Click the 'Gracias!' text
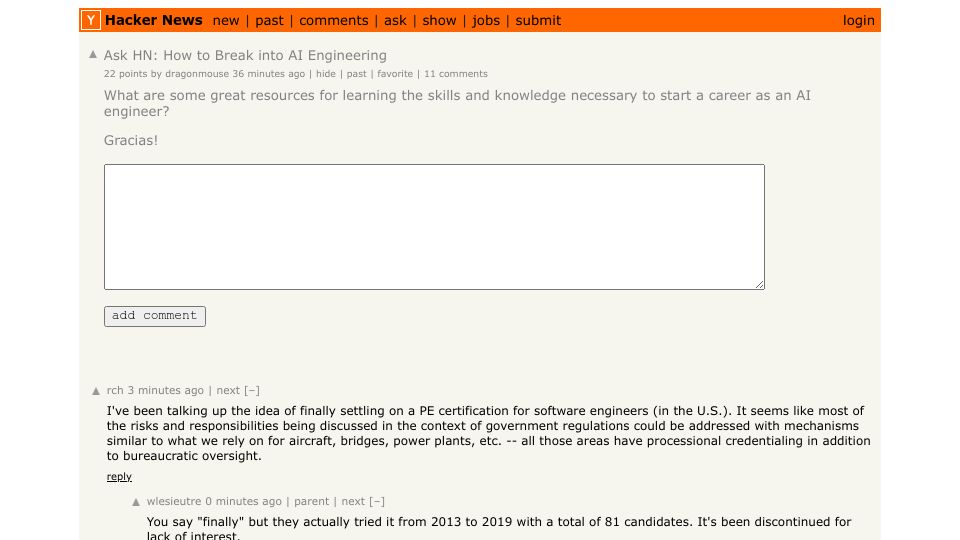Screen dimensions: 960x540 (x=131, y=140)
